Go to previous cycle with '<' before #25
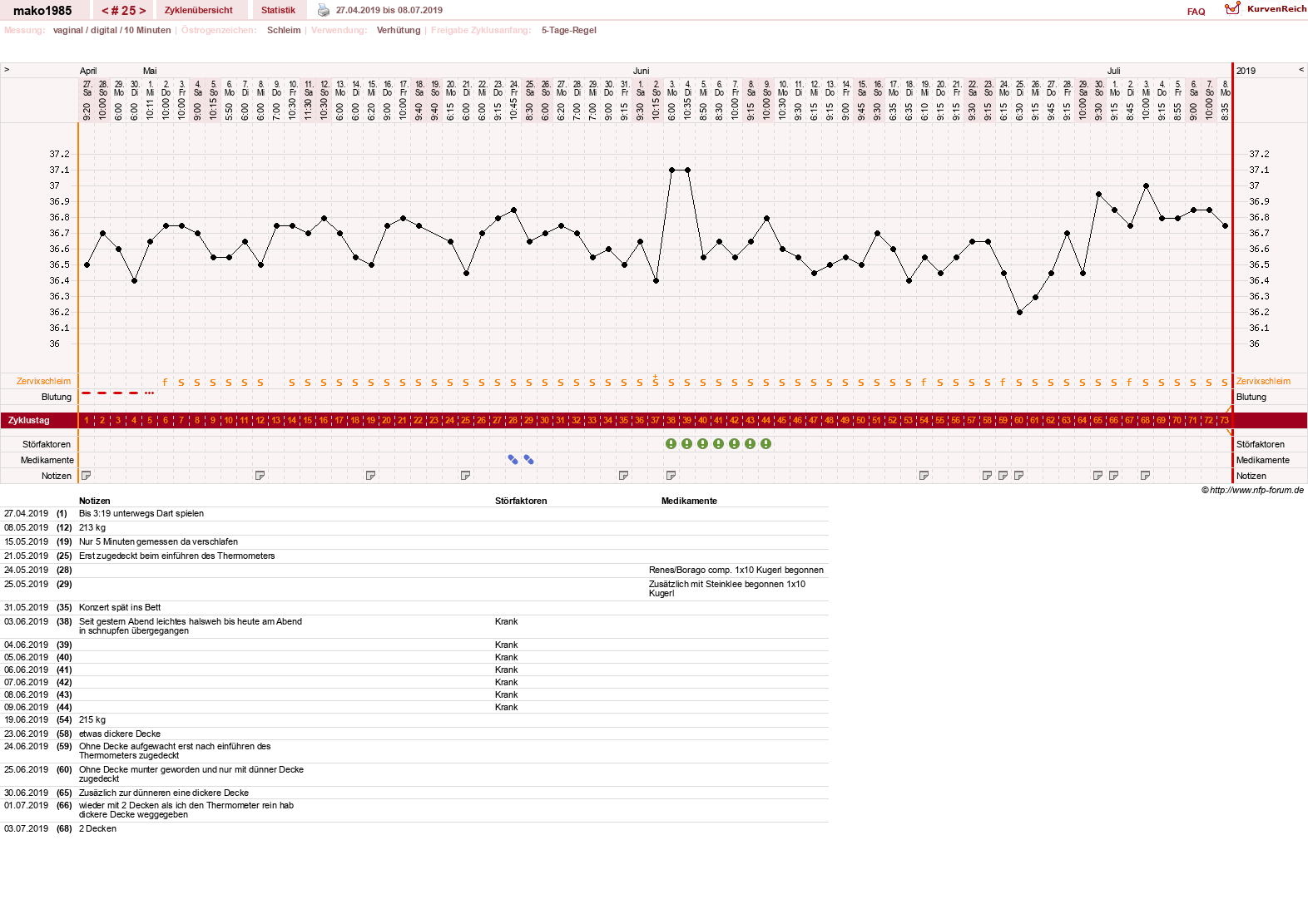 [x=105, y=11]
